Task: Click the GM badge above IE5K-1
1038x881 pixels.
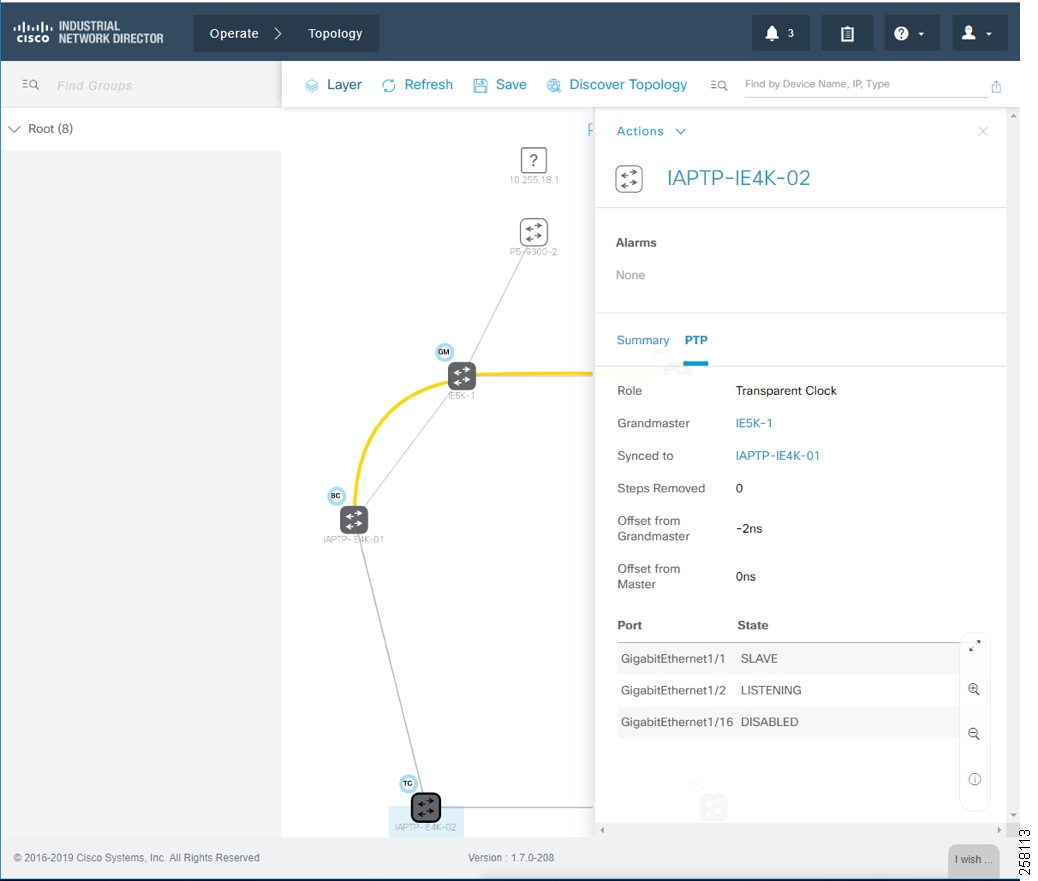Action: click(x=444, y=352)
